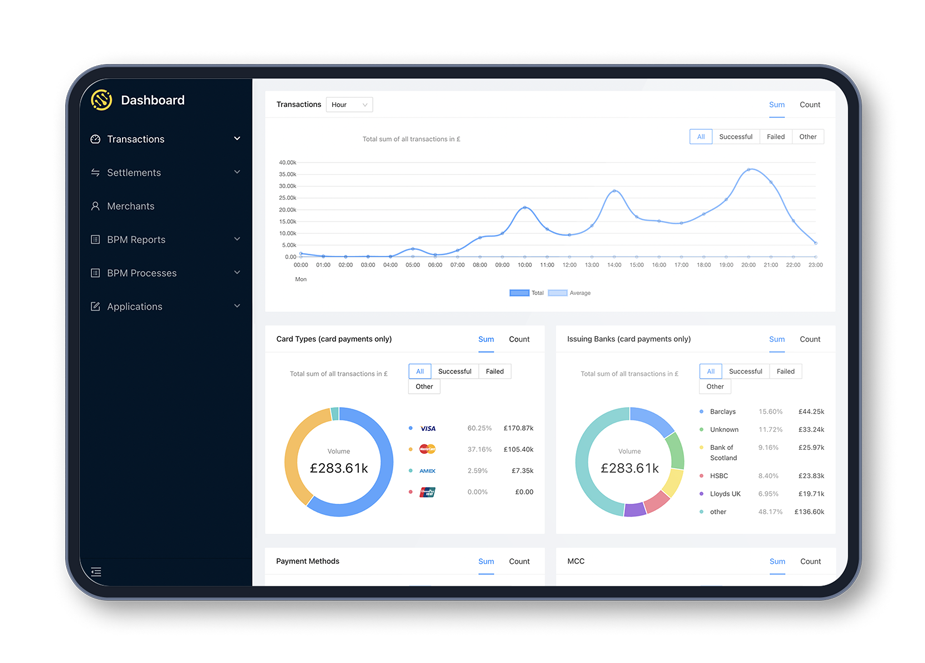Screen dimensions: 925x663
Task: Click the Bank of Scotland legend entry
Action: coord(723,452)
